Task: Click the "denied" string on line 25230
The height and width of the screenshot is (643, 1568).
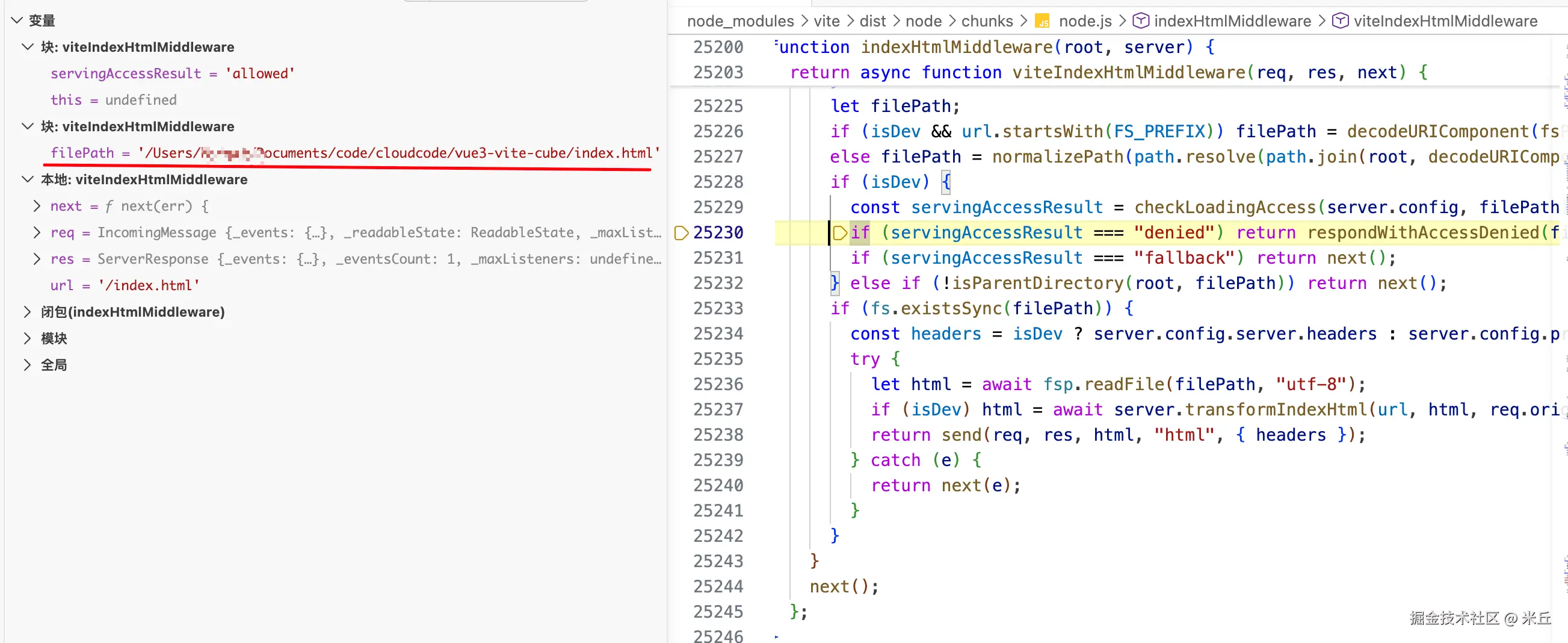Action: 1173,232
